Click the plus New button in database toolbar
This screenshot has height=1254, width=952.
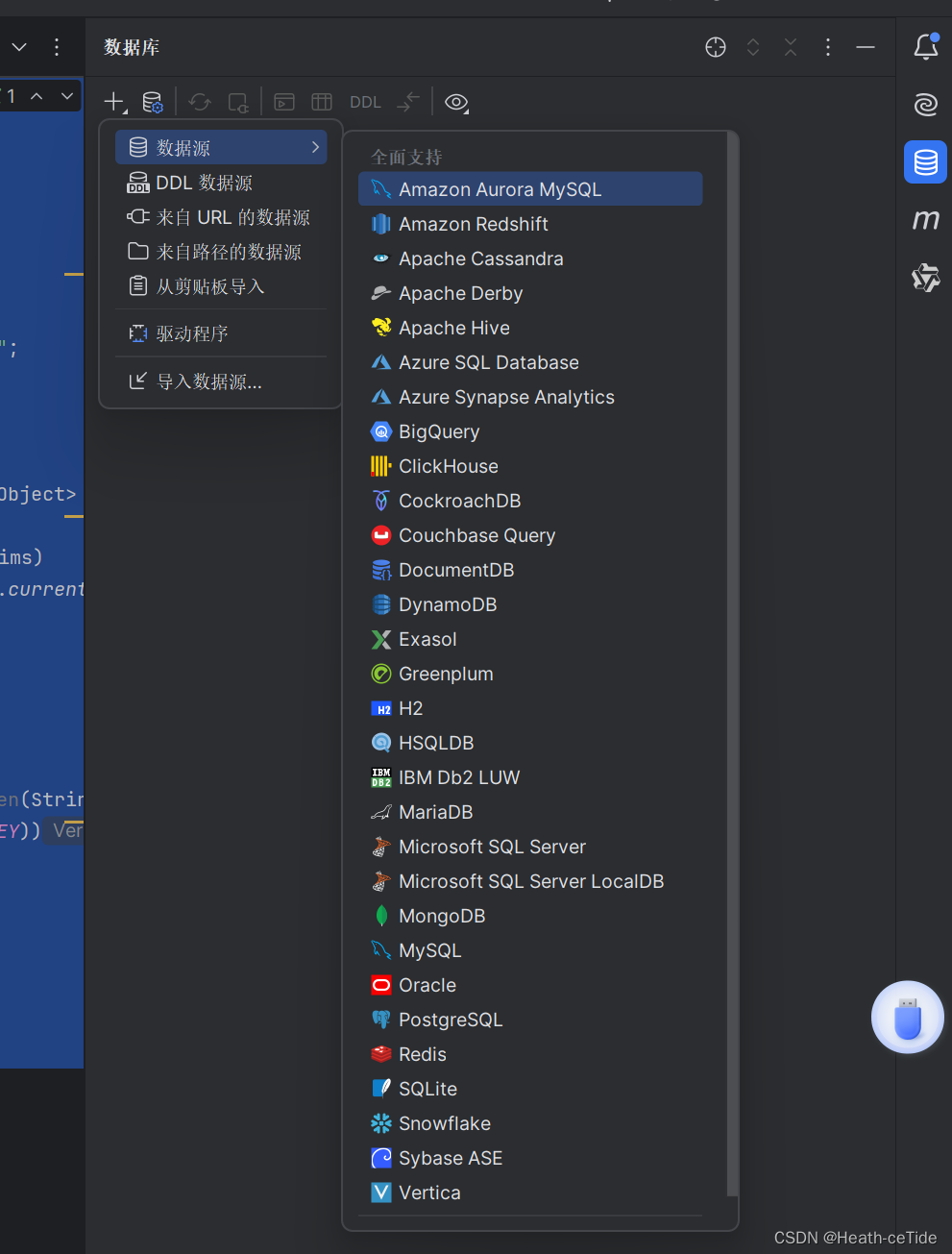click(x=114, y=102)
